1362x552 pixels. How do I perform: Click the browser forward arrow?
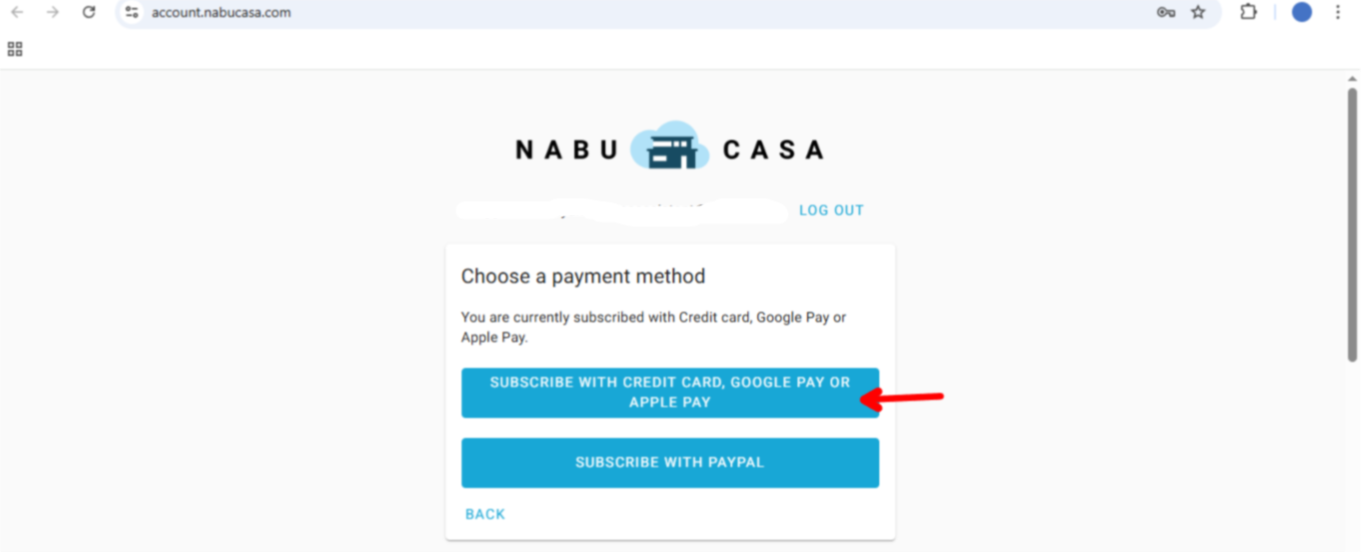52,12
